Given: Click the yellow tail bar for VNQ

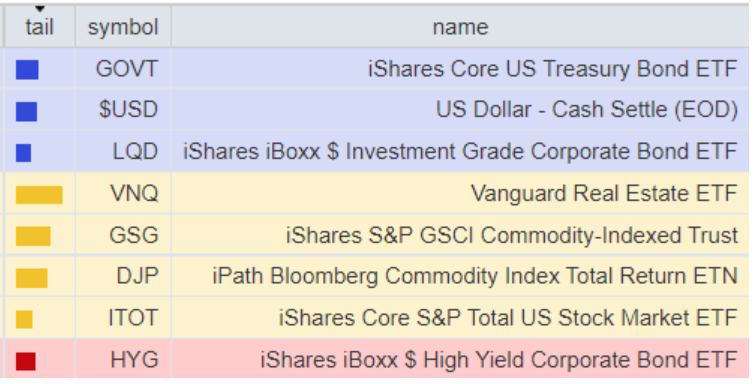Looking at the screenshot, I should pyautogui.click(x=39, y=195).
